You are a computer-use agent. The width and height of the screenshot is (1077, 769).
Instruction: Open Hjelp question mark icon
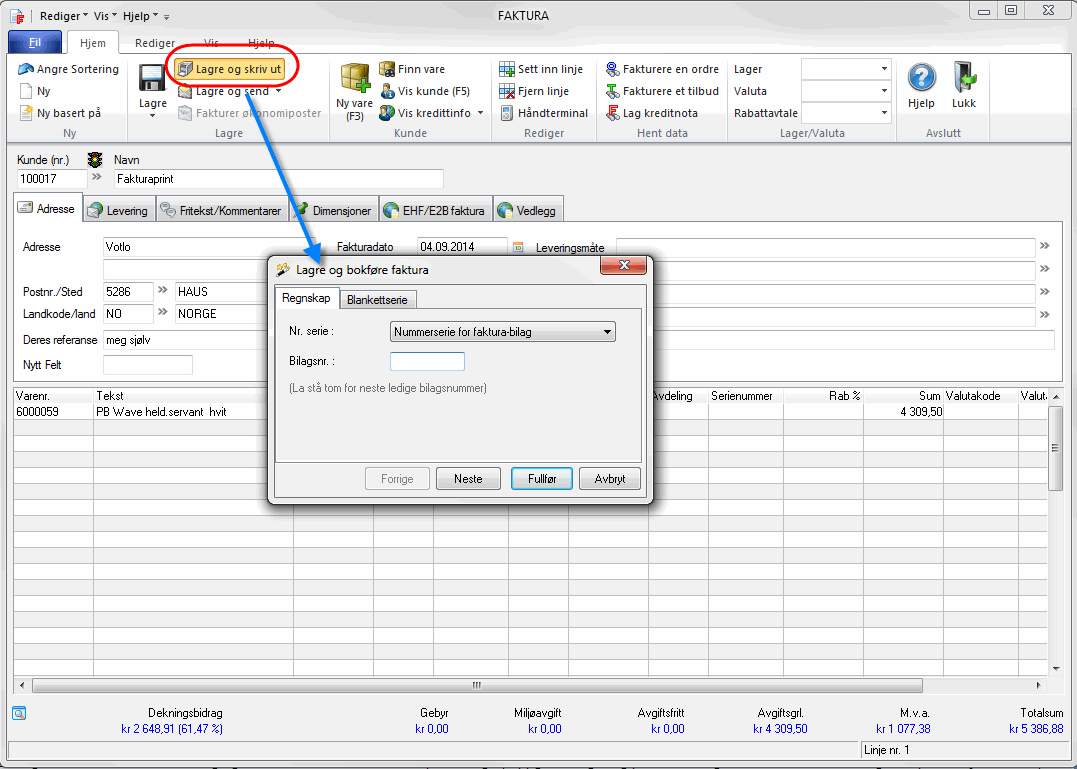coord(920,78)
